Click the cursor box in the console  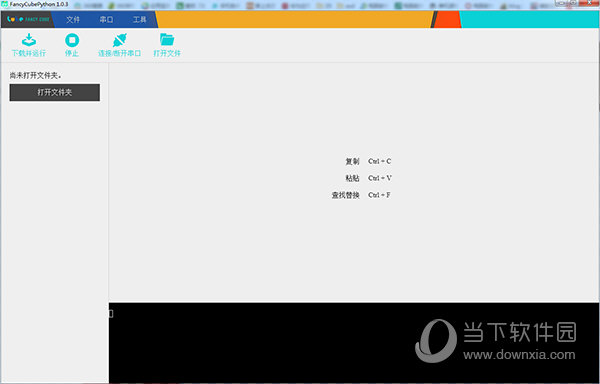pos(111,314)
